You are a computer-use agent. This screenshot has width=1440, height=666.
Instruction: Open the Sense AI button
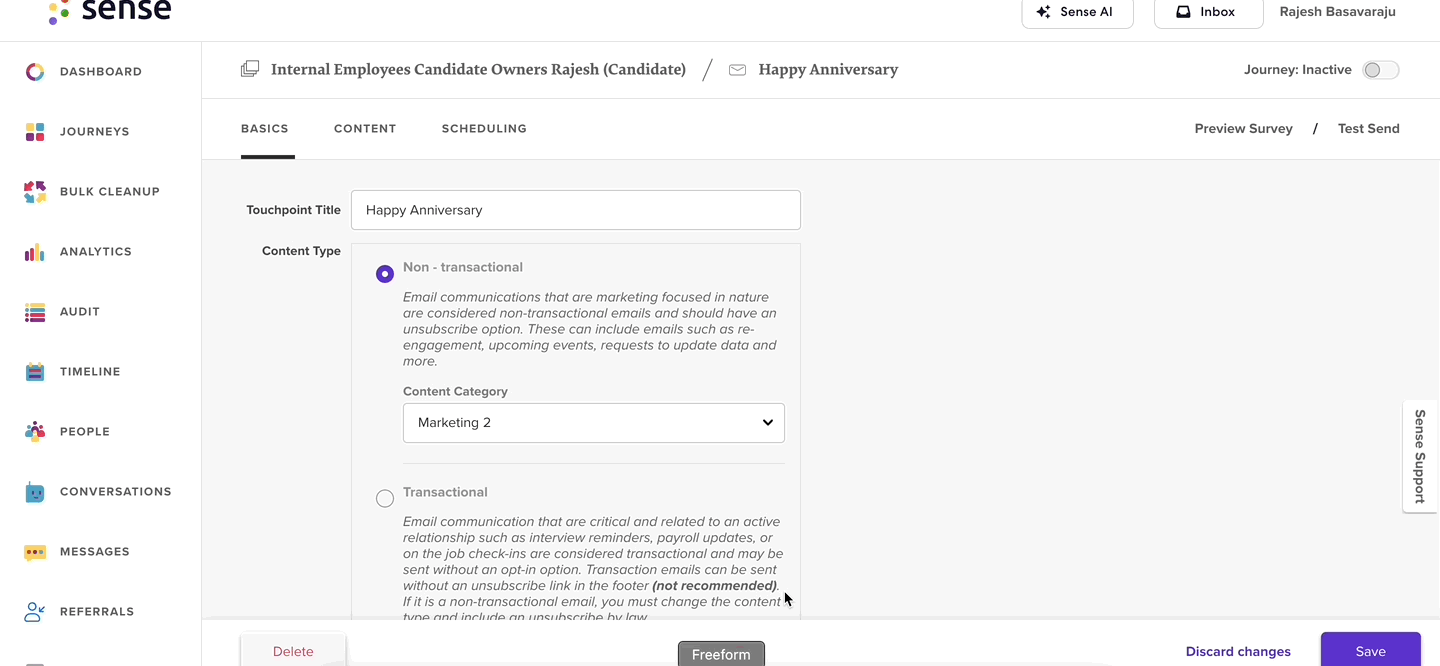(x=1077, y=13)
